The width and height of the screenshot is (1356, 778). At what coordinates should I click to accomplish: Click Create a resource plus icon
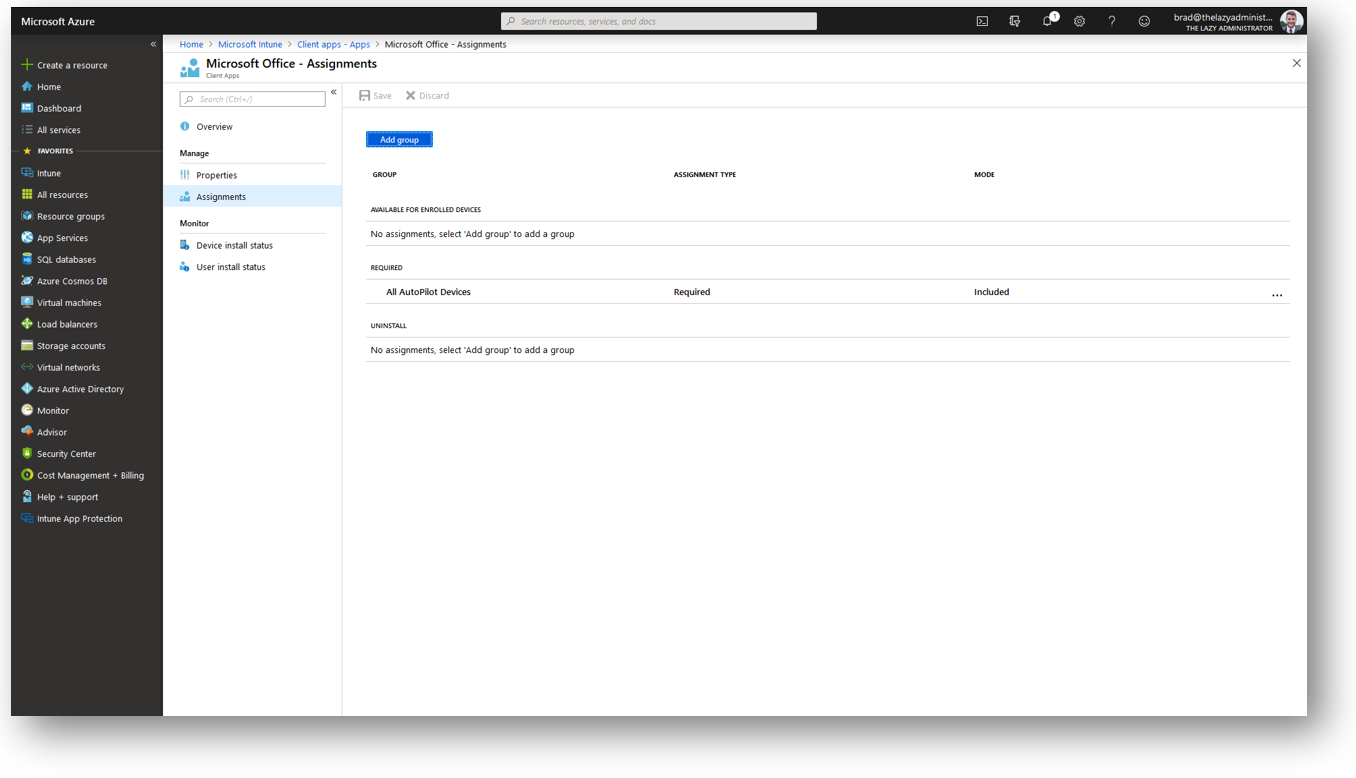[x=27, y=65]
